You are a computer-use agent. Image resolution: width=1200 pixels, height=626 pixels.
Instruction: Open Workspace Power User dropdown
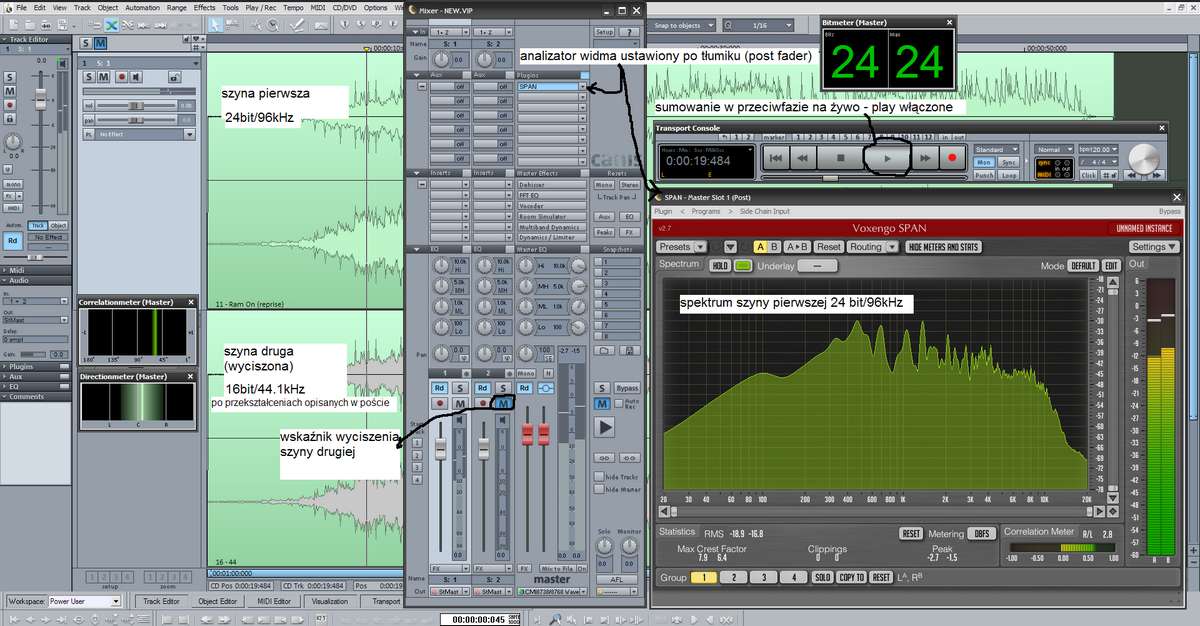point(85,601)
